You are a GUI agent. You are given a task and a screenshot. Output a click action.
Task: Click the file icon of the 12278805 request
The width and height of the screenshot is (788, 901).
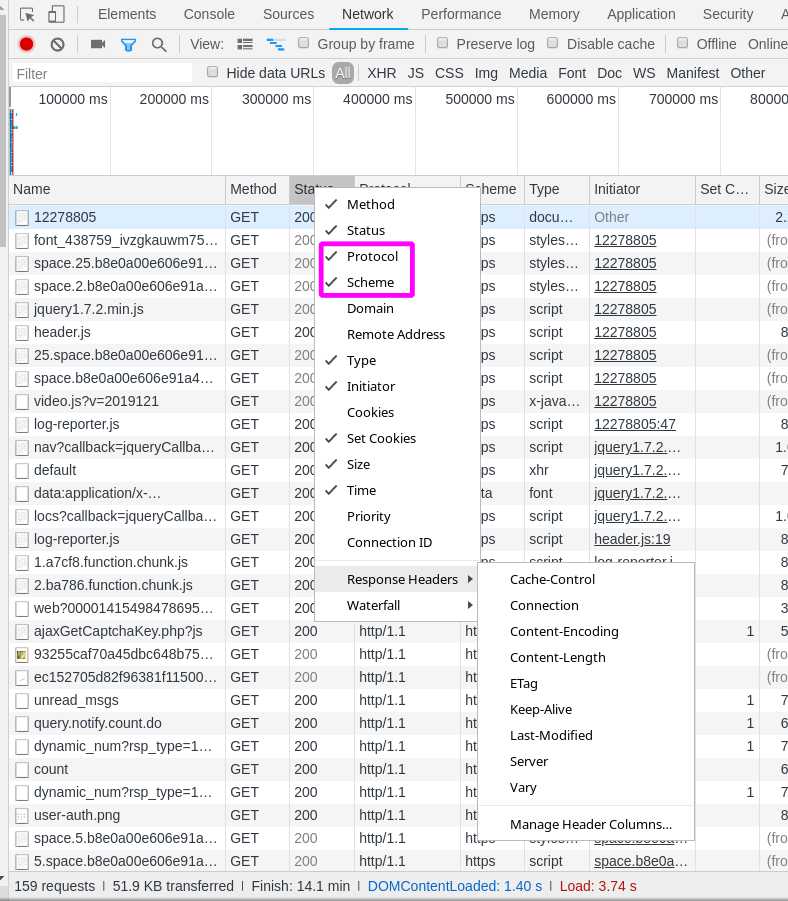(22, 217)
